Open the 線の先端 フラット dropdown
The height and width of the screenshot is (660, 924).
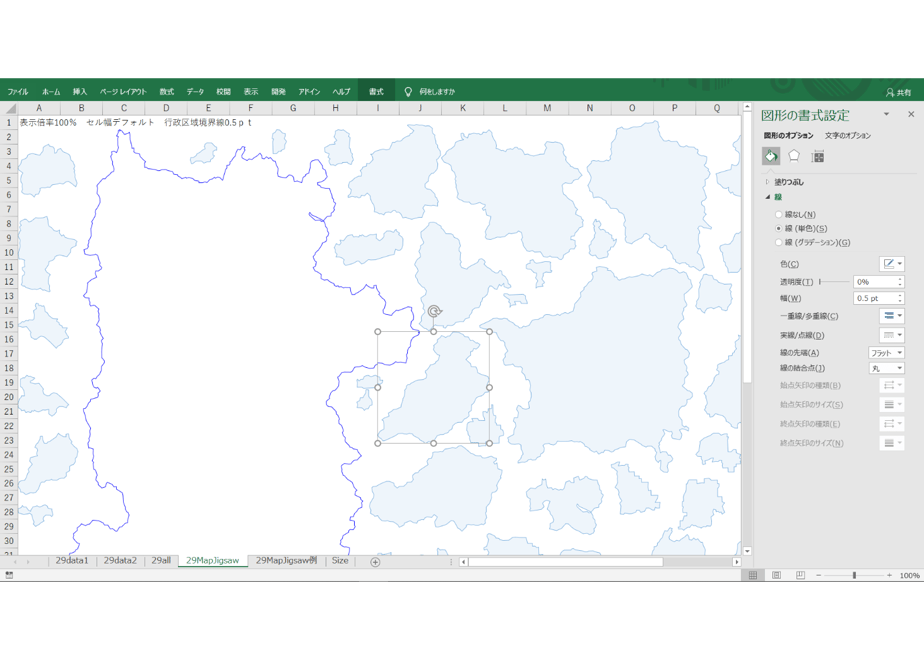(886, 353)
